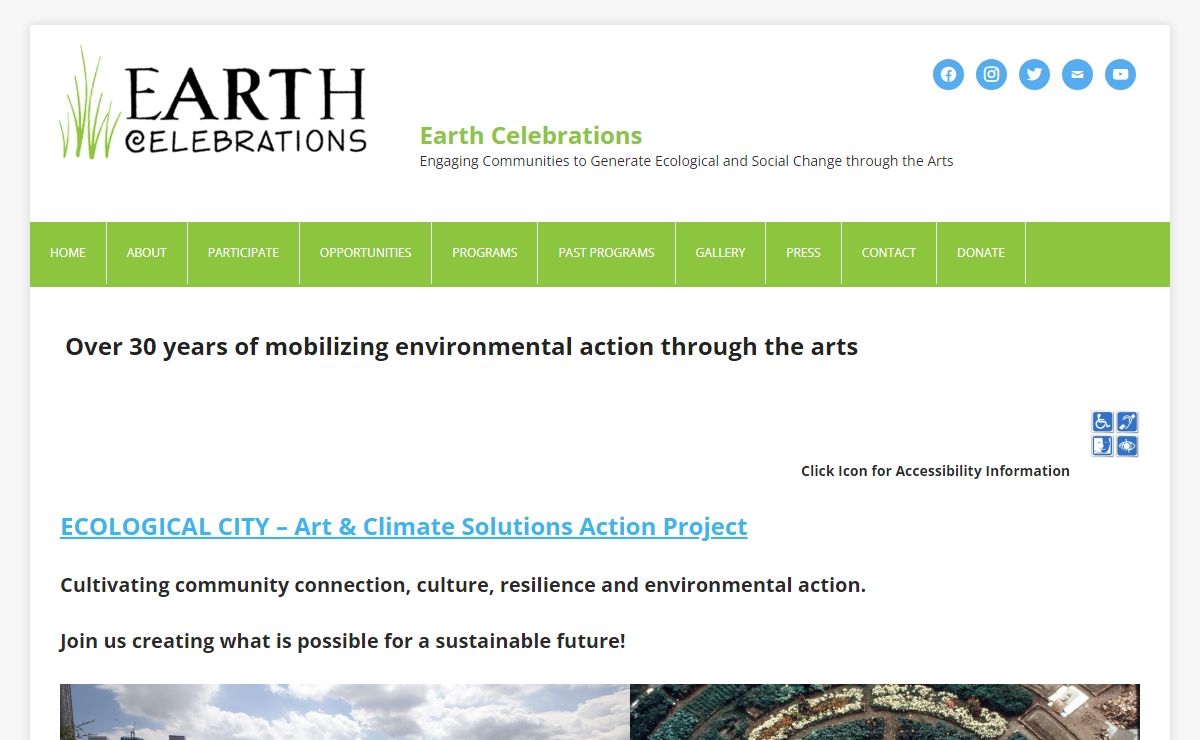The width and height of the screenshot is (1200, 740).
Task: Click the email envelope icon
Action: (1077, 74)
